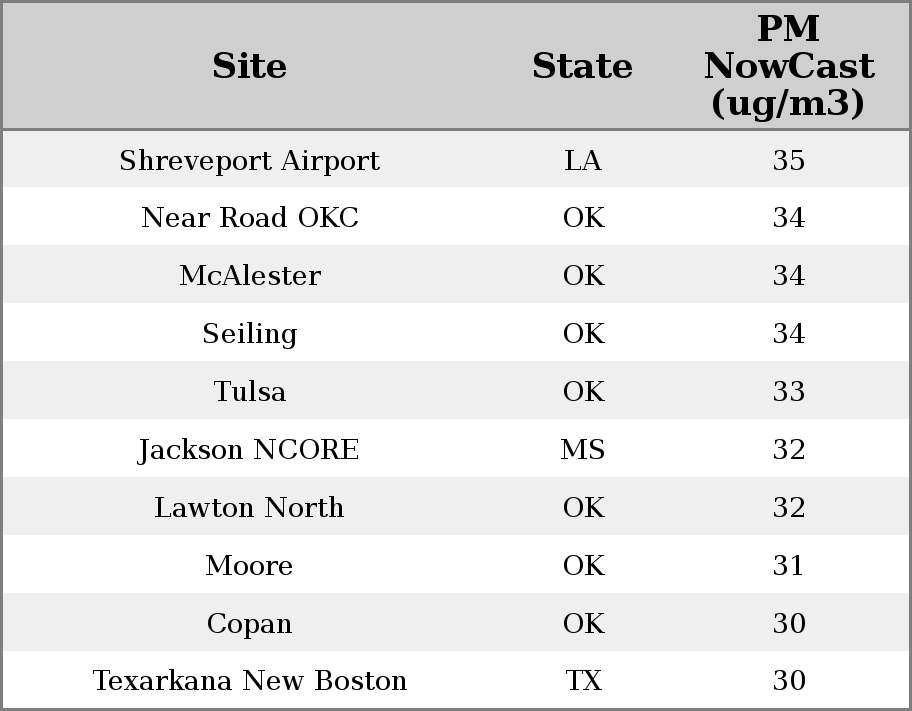
Task: Select the PM value 33 for Tulsa
Action: (x=788, y=392)
